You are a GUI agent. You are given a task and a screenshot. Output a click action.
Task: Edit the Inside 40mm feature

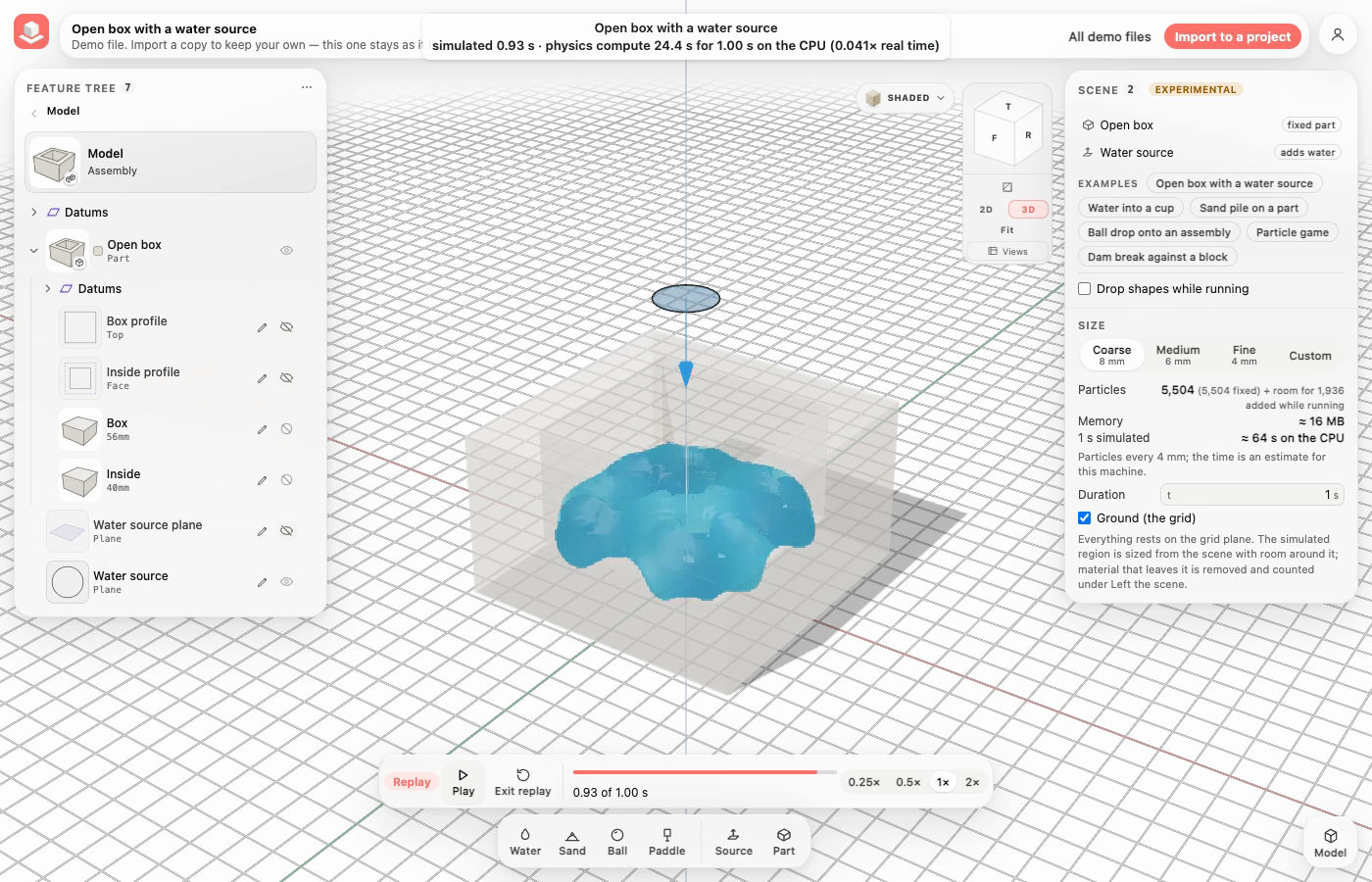[262, 480]
